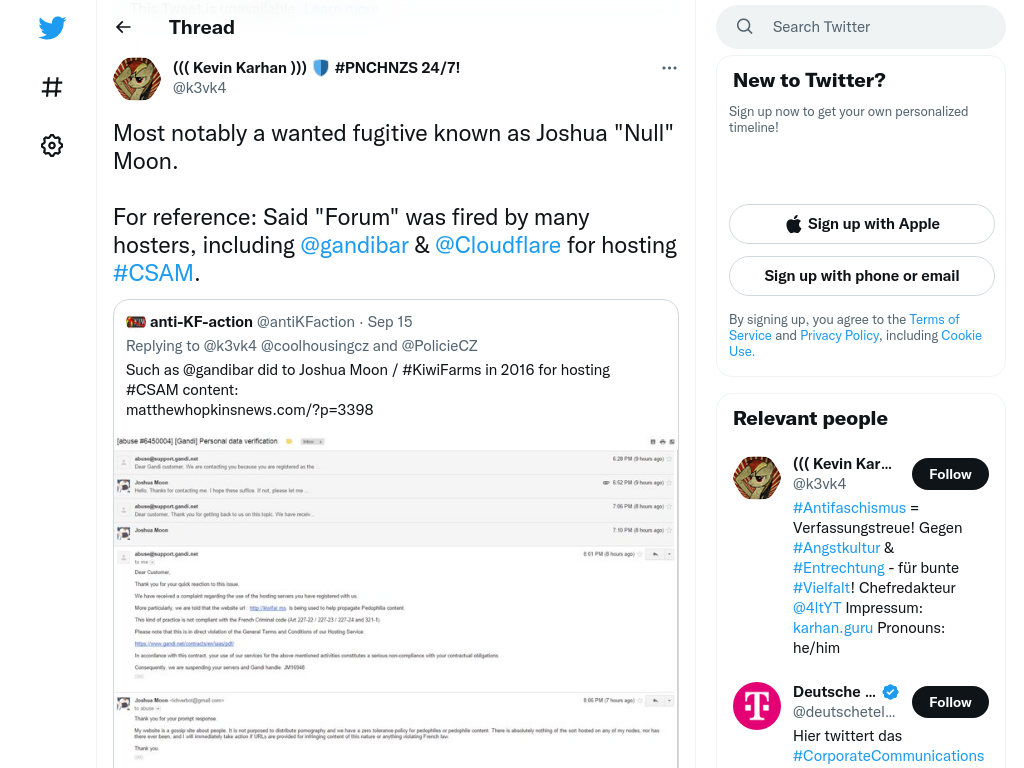Follow the Deutsche Telekom account

click(950, 702)
